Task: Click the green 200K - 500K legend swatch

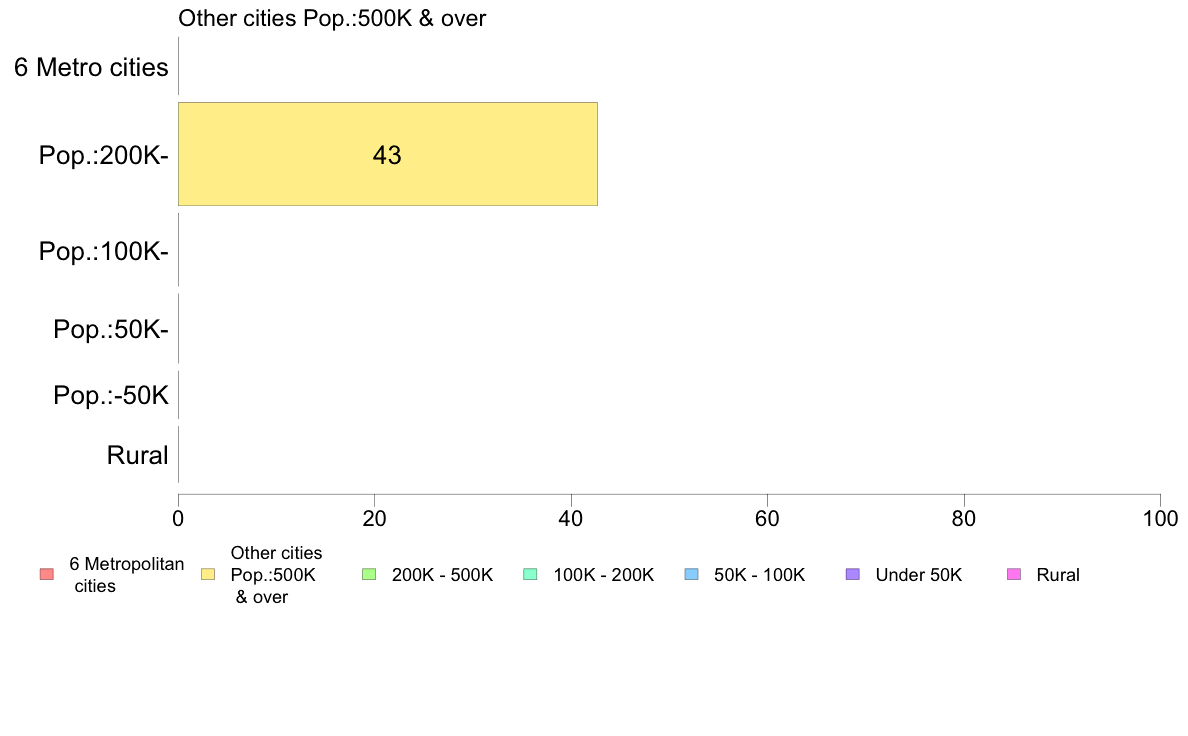Action: [370, 575]
